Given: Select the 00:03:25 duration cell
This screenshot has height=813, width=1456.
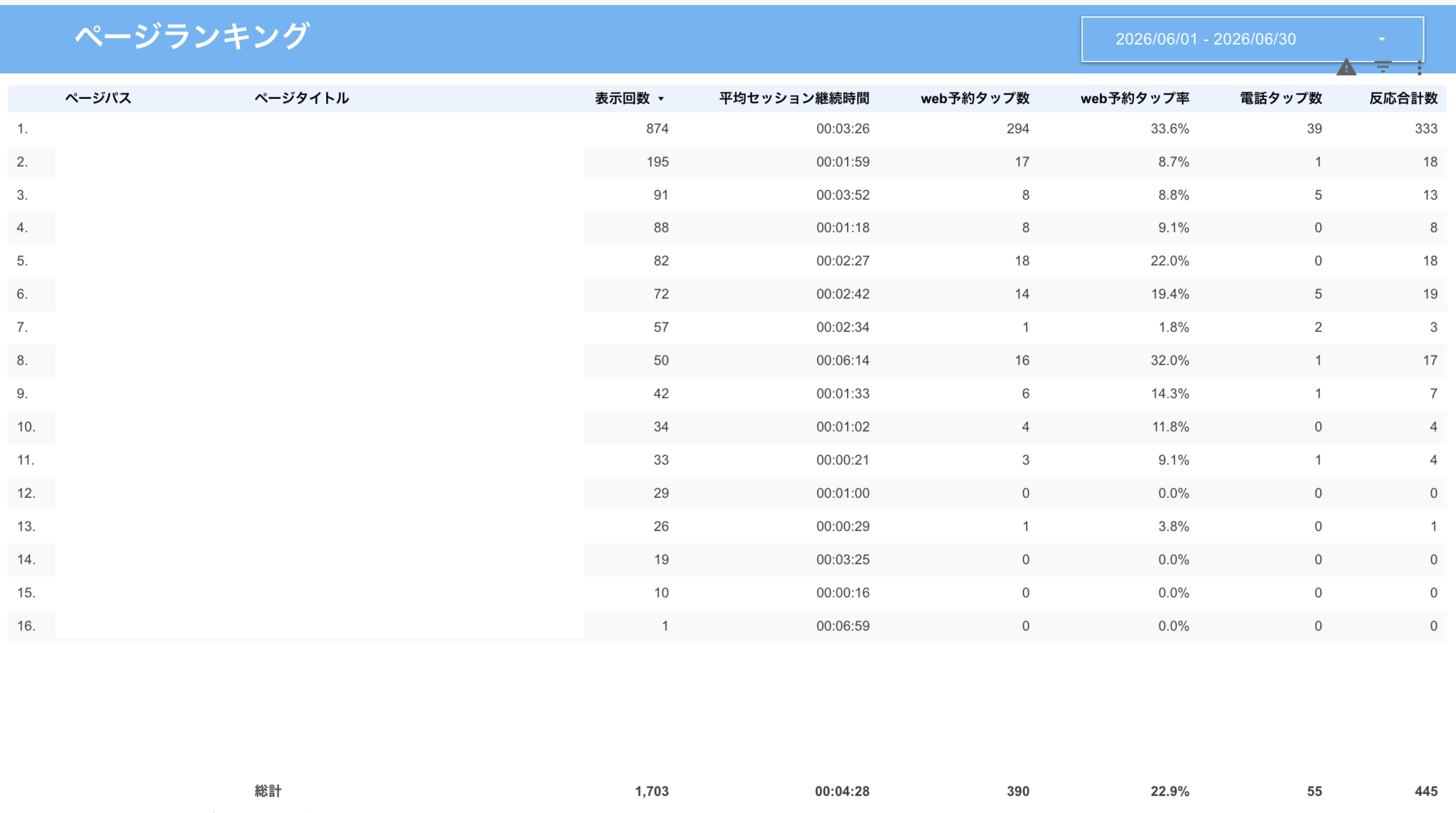Looking at the screenshot, I should [x=843, y=559].
